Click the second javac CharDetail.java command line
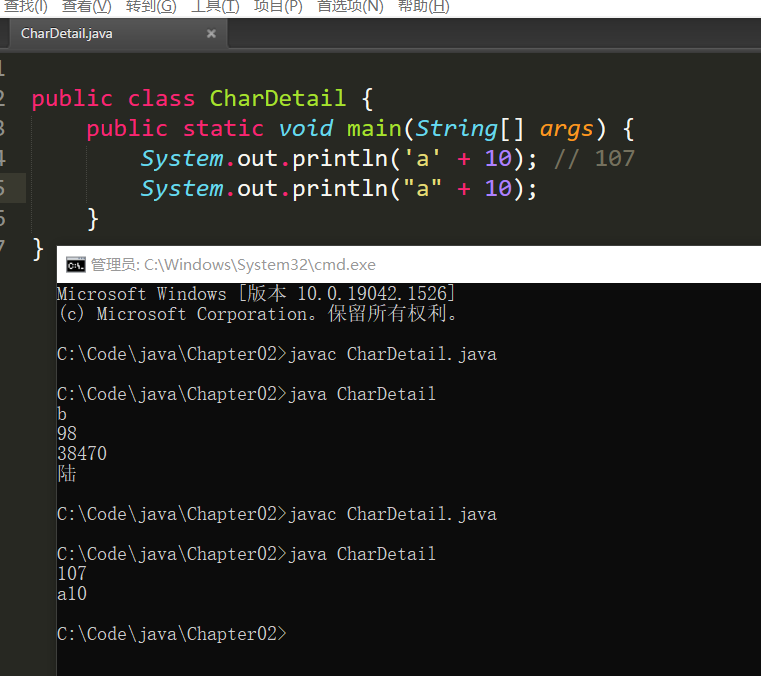 277,514
